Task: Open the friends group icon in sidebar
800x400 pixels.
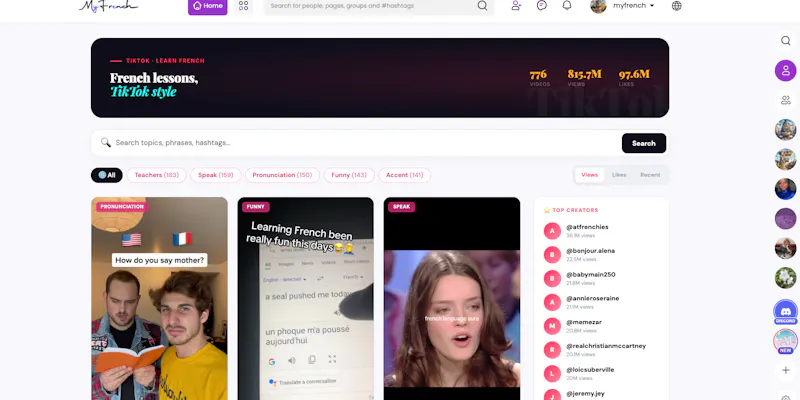Action: click(786, 100)
